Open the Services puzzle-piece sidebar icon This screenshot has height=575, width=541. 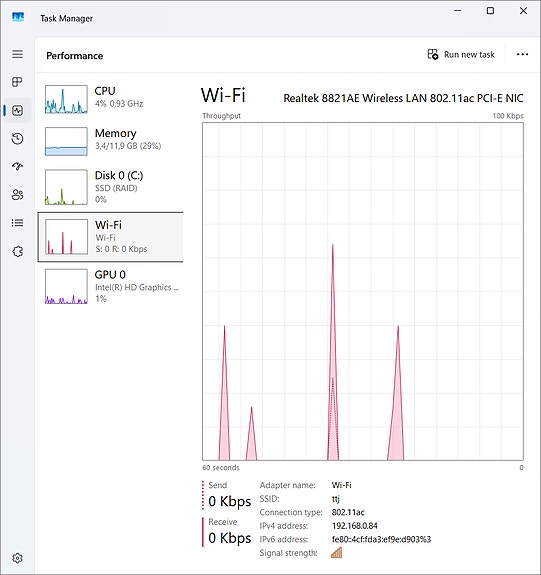tap(17, 251)
